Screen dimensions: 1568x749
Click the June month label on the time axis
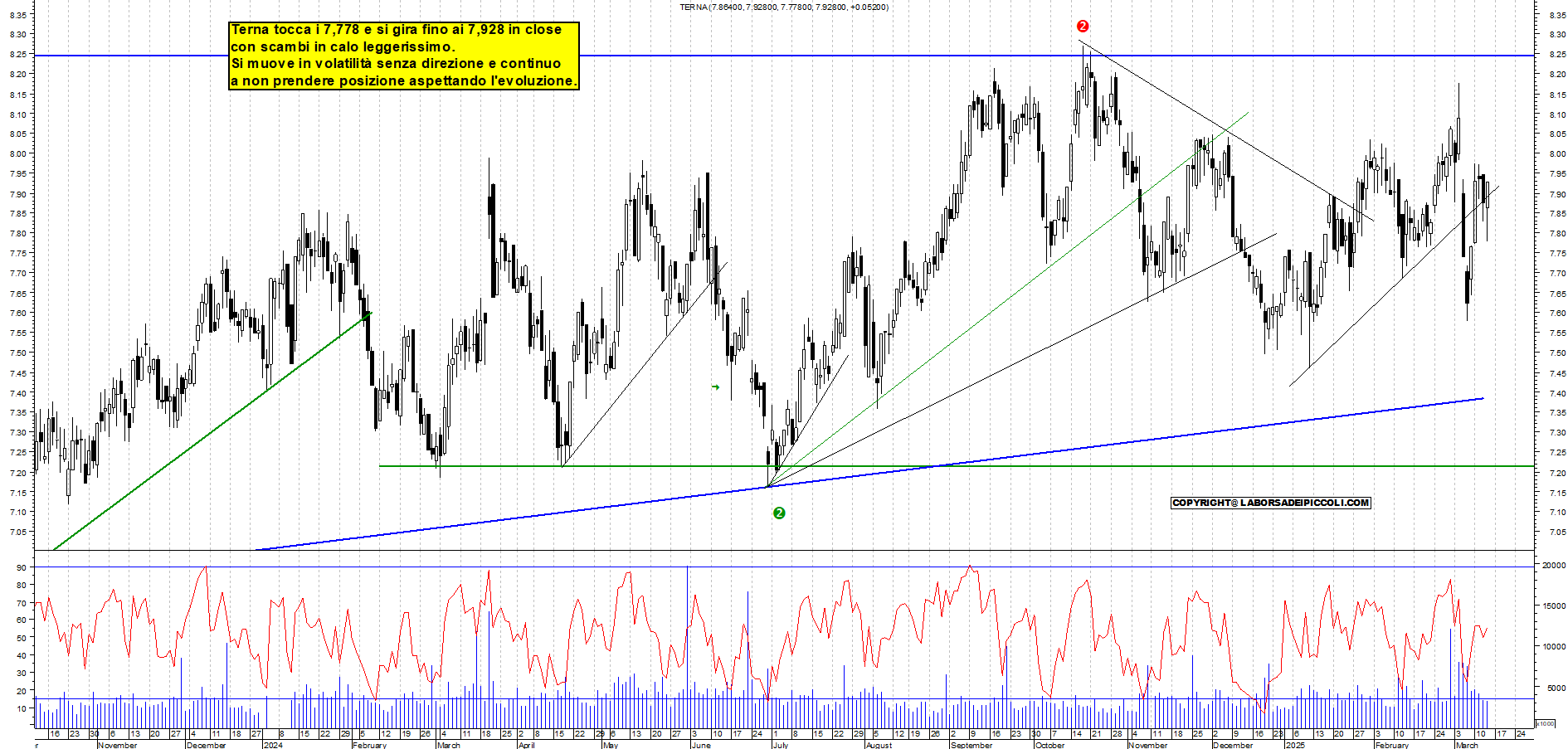point(701,745)
